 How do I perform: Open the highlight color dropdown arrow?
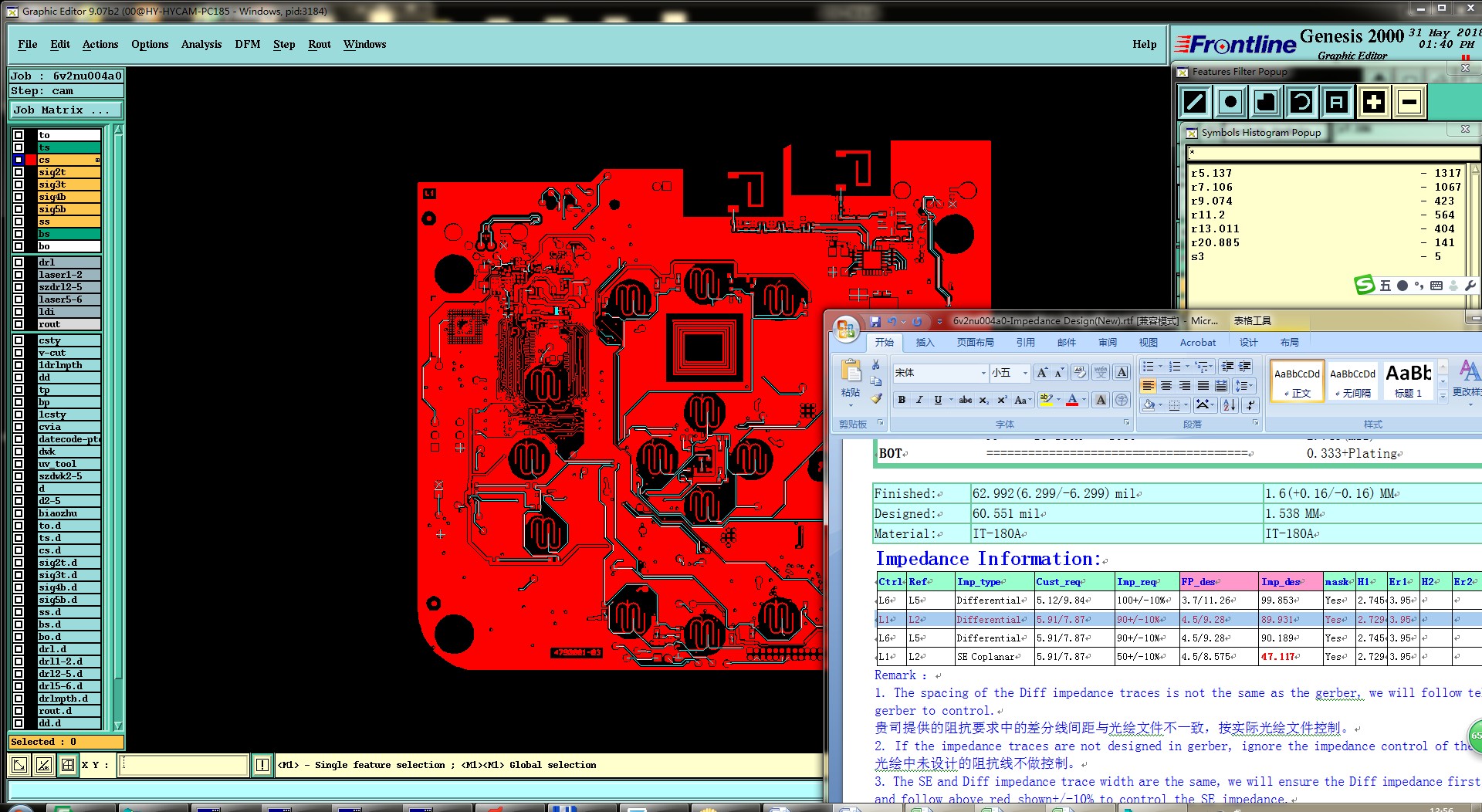click(x=1058, y=400)
